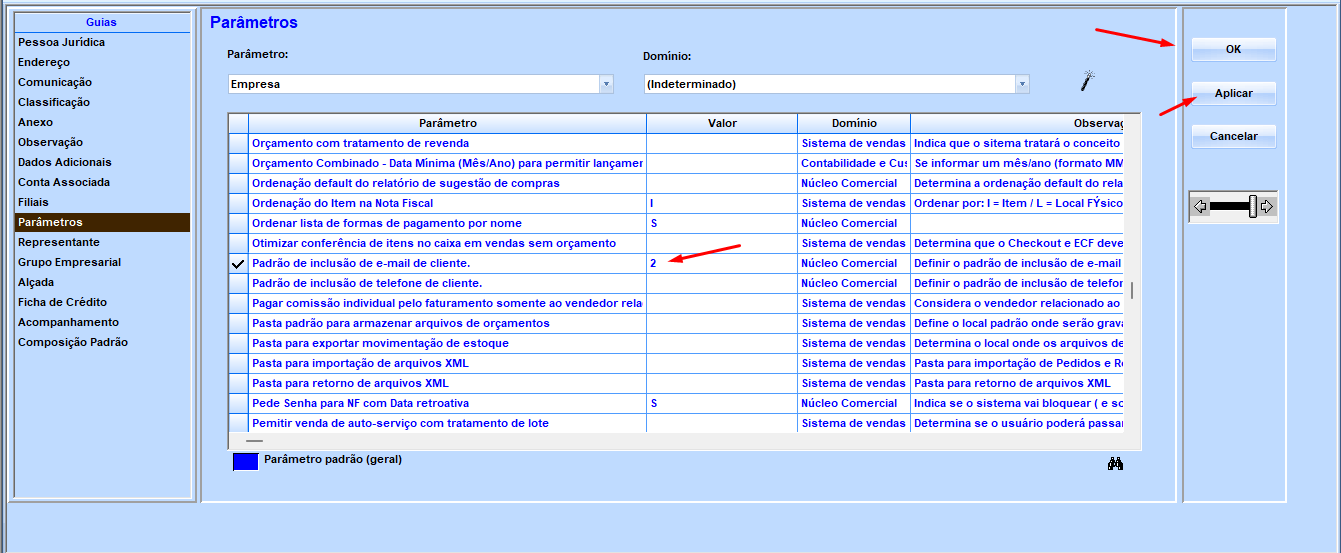Click the binoculars search icon
The width and height of the screenshot is (1341, 553).
tap(1115, 464)
